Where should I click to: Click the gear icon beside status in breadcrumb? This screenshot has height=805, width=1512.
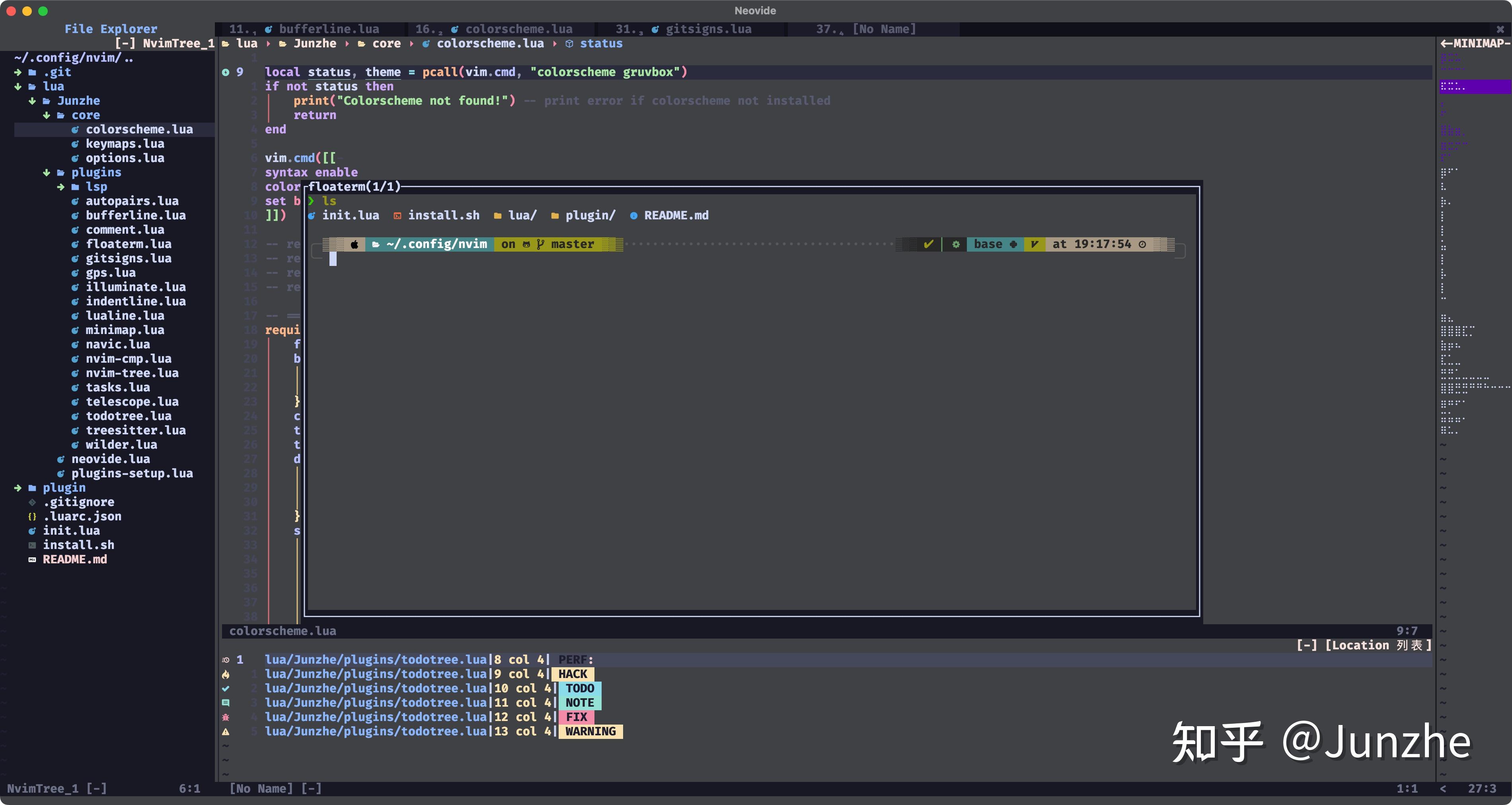(569, 43)
